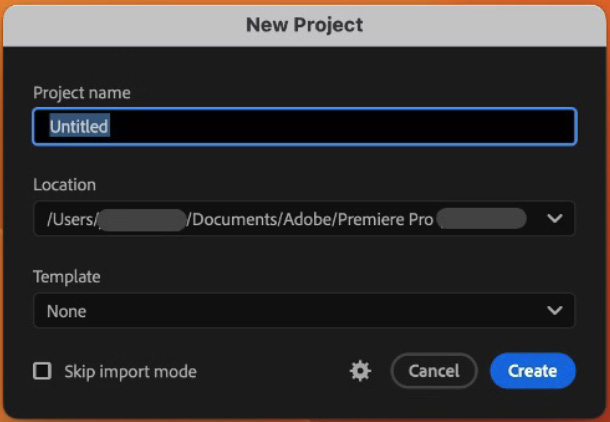
Task: Click the 'Location' label
Action: pos(65,185)
